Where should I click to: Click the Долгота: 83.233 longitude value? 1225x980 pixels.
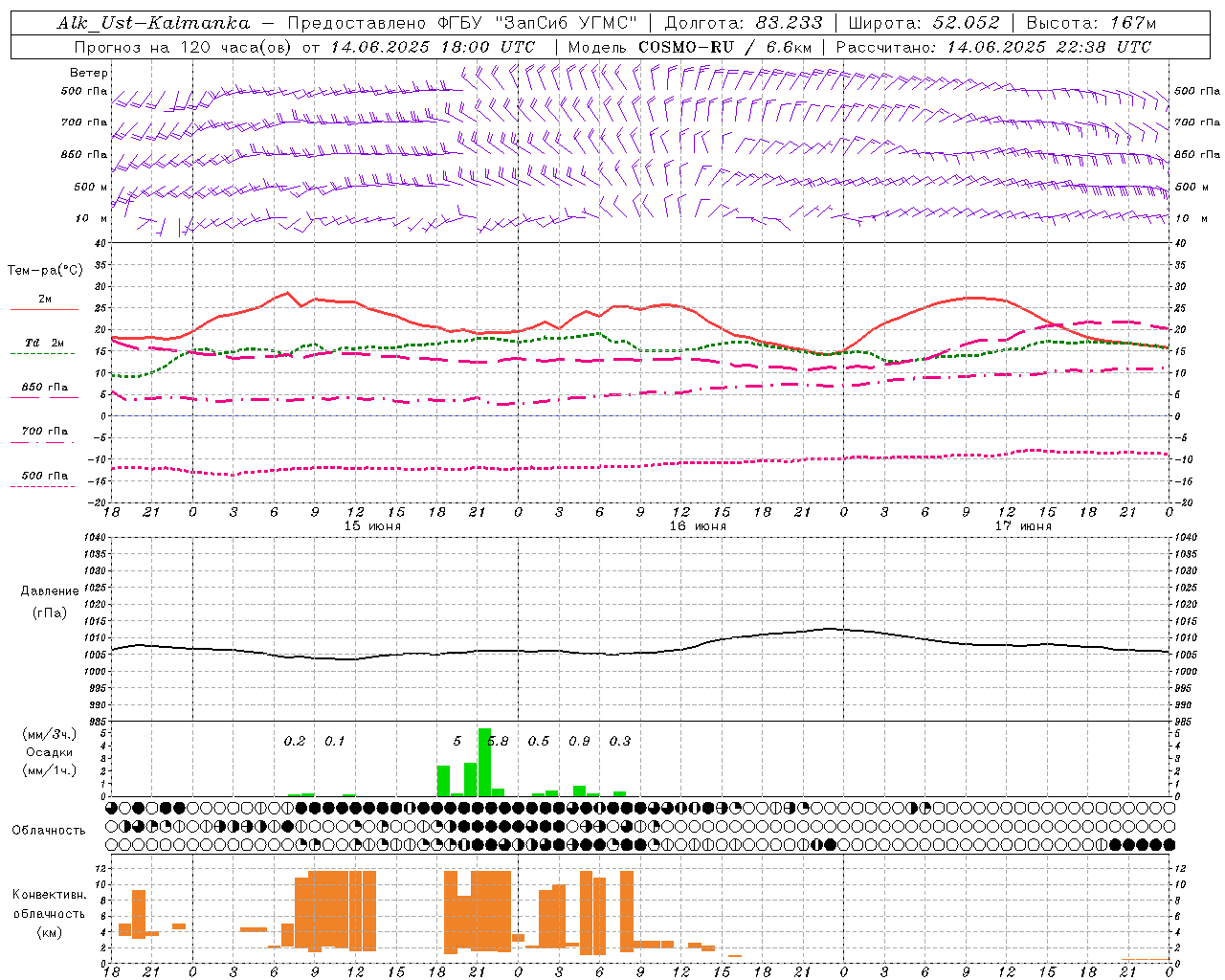(x=743, y=23)
